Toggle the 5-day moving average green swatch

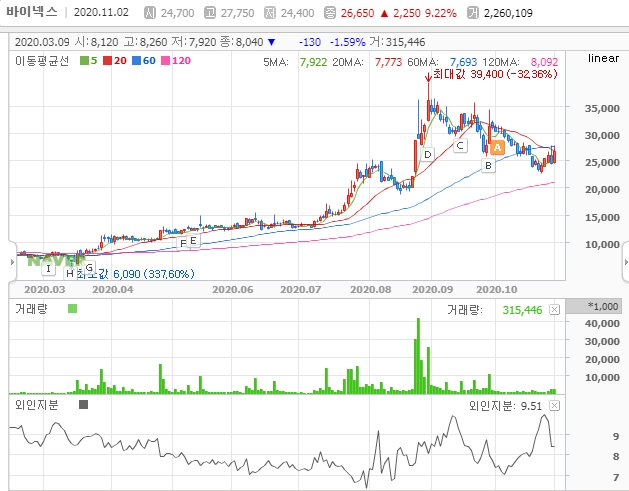tap(84, 61)
